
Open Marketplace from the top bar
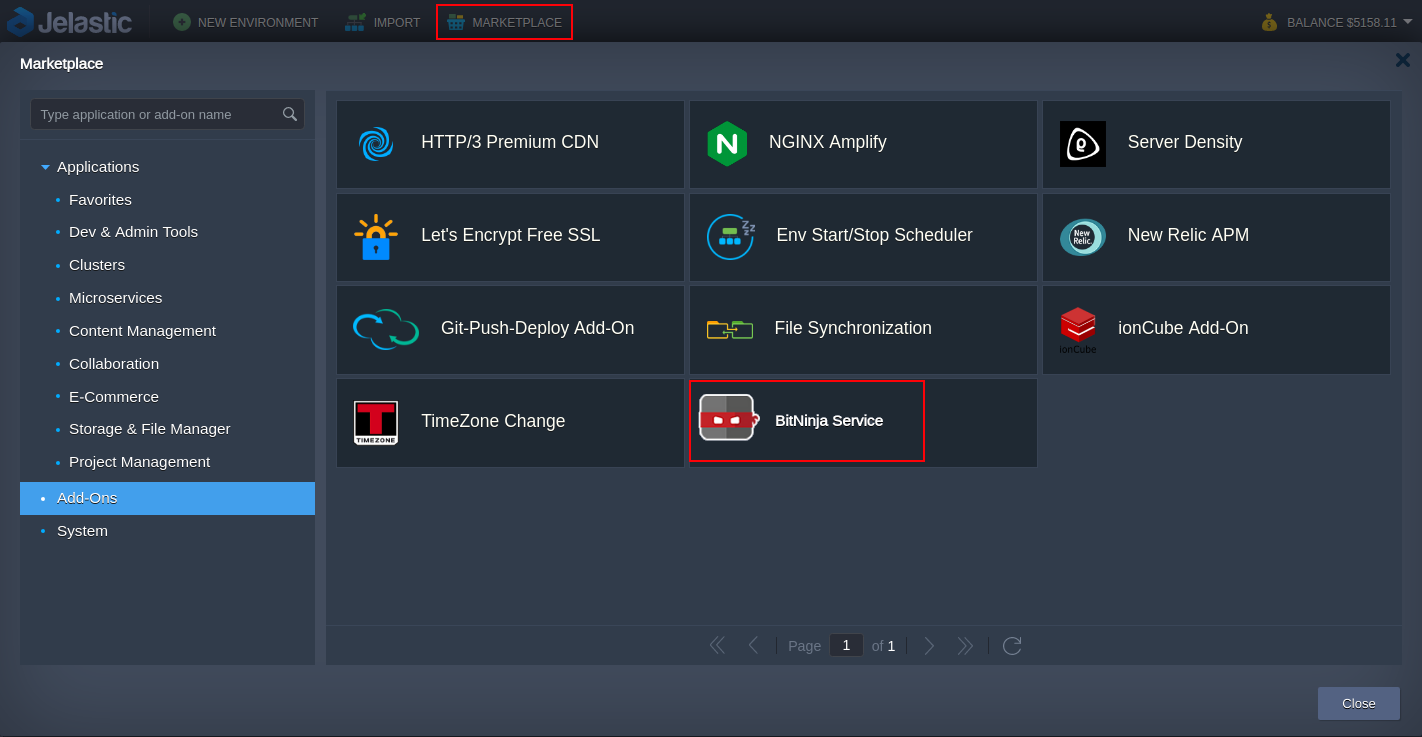coord(504,22)
